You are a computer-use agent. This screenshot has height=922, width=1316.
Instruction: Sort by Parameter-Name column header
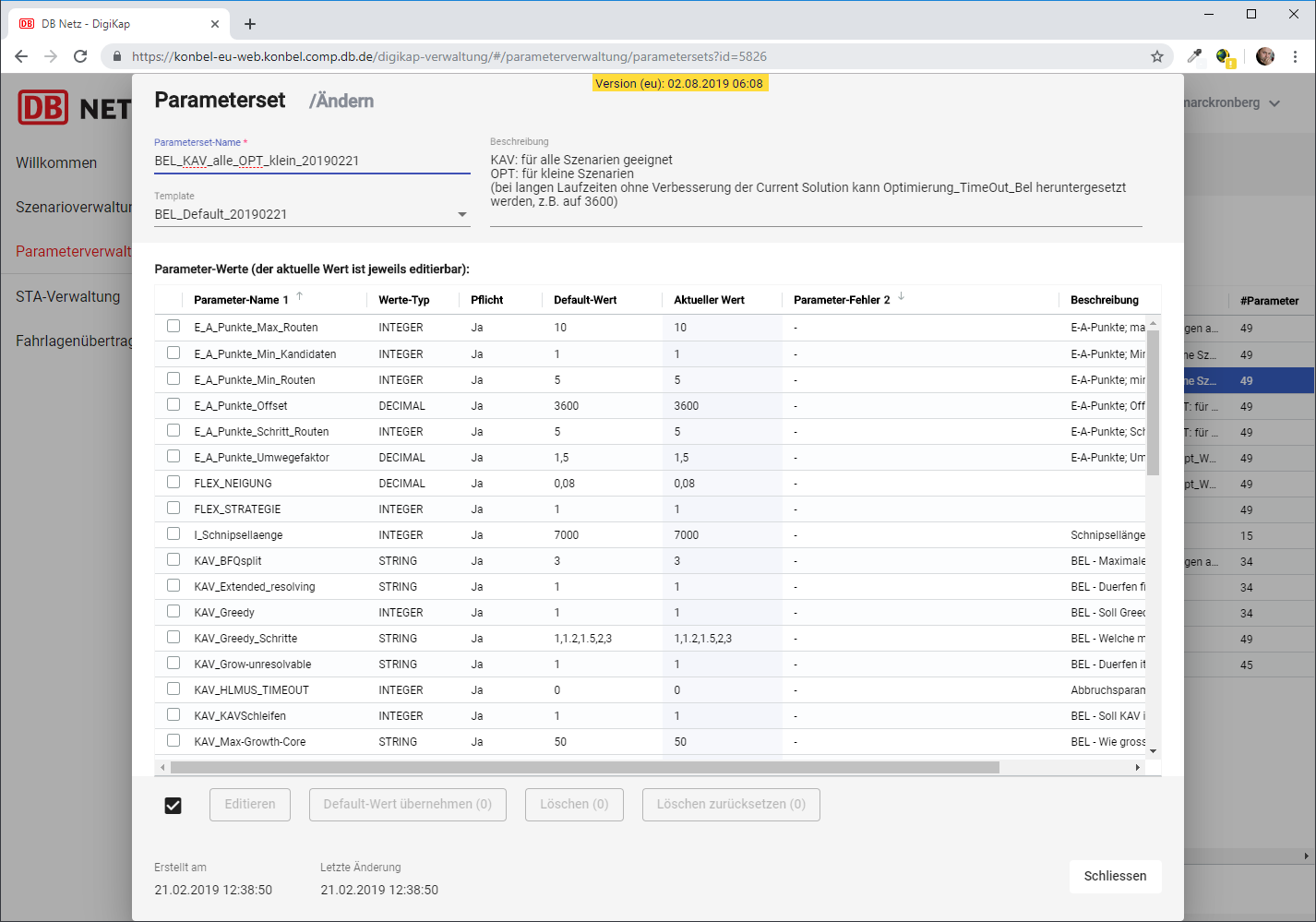tap(241, 300)
